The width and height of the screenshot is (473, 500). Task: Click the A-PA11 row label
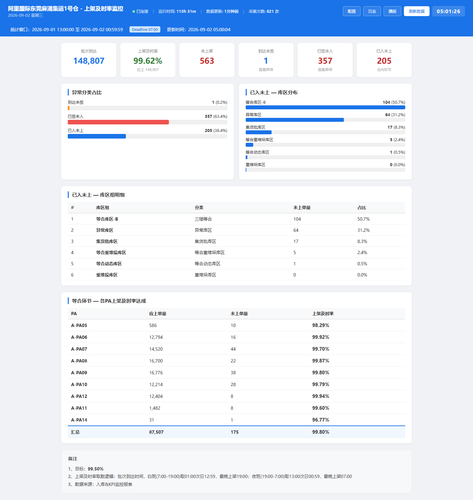click(x=79, y=408)
